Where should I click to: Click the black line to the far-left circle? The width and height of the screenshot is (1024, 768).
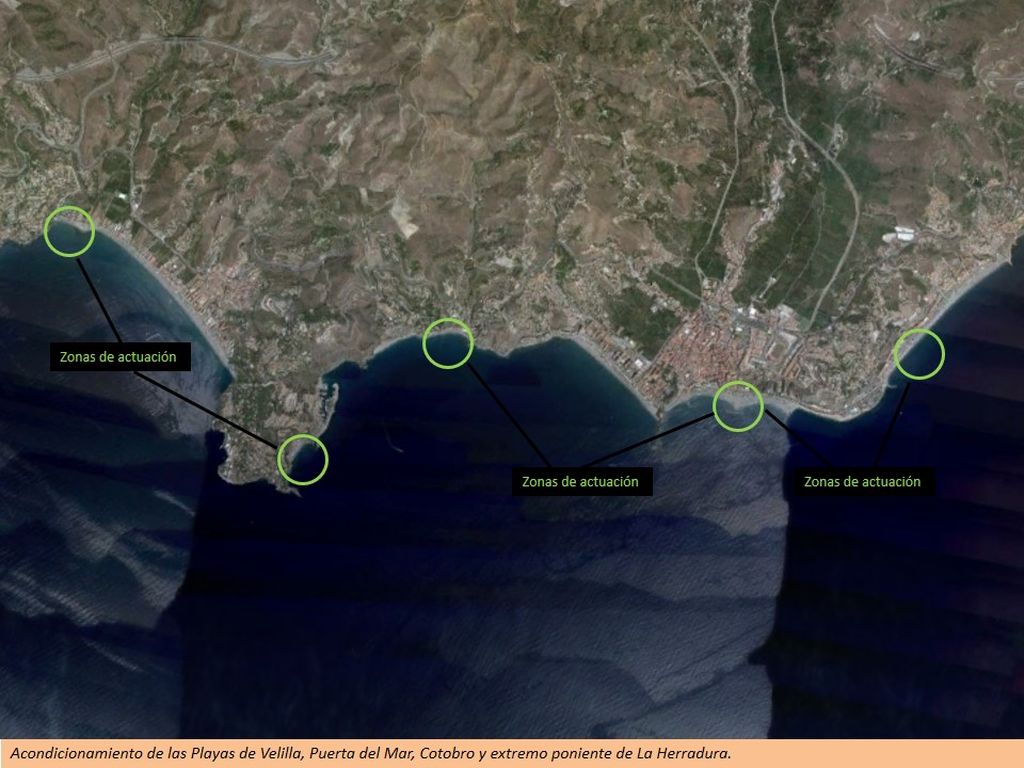[98, 298]
